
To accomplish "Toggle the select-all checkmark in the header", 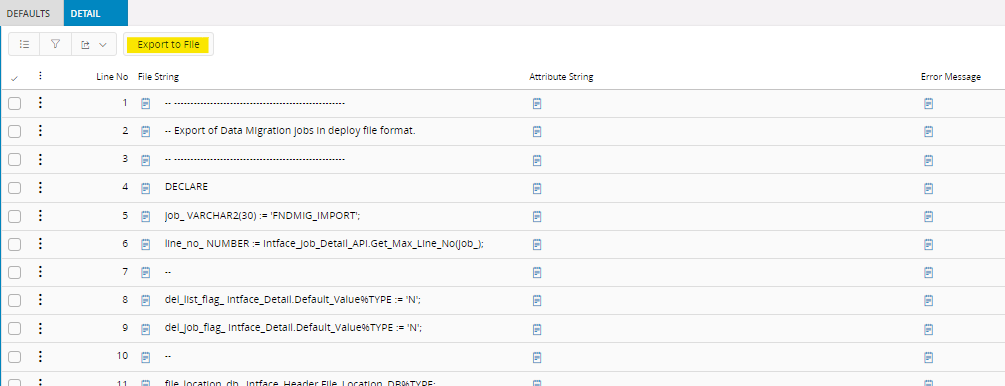I will click(15, 78).
